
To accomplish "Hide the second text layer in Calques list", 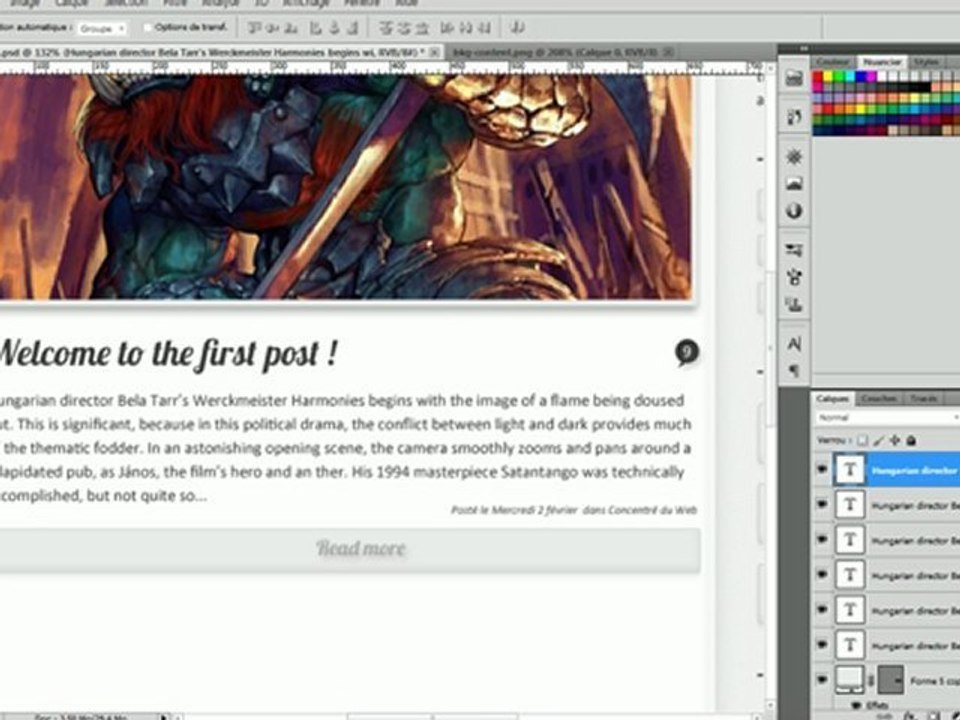I will (822, 505).
